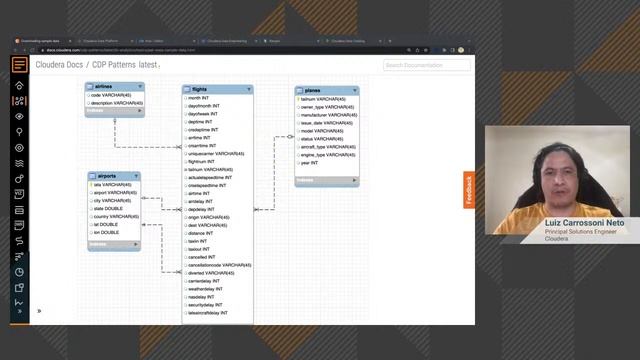Click the two linked circles sidebar icon
Image resolution: width=640 pixels, height=360 pixels.
(19, 179)
